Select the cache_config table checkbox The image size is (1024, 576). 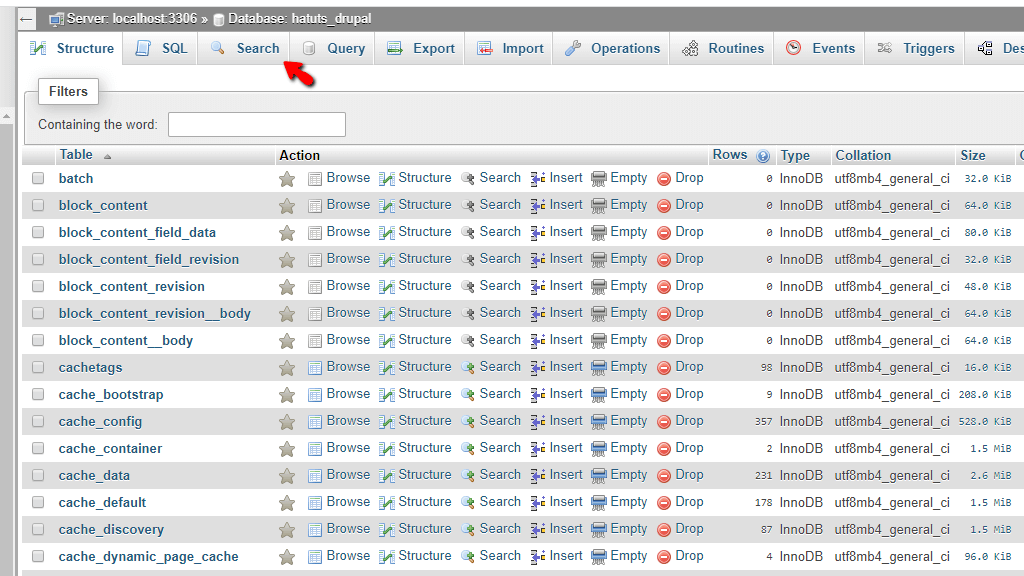[38, 421]
